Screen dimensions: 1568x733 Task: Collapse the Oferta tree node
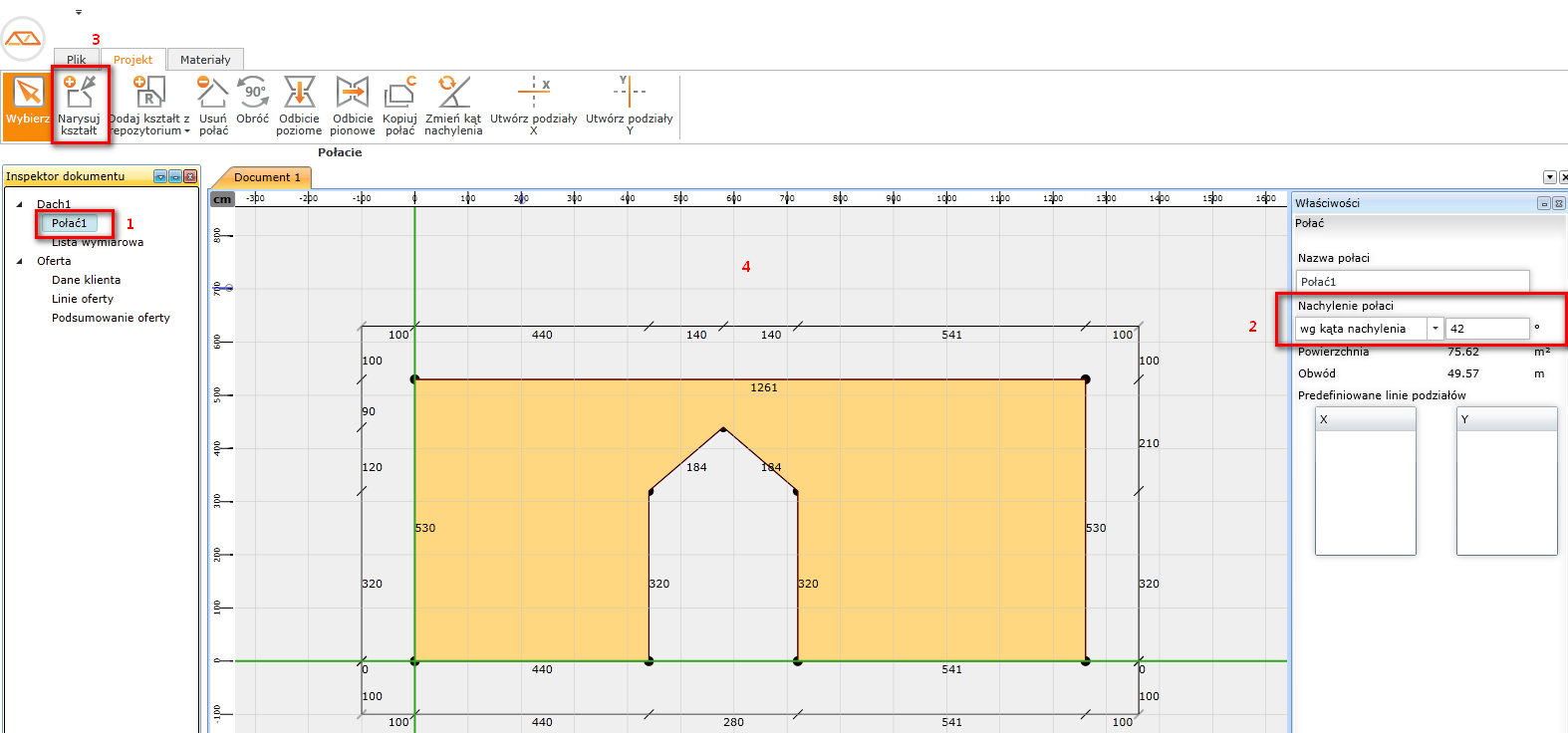(20, 261)
